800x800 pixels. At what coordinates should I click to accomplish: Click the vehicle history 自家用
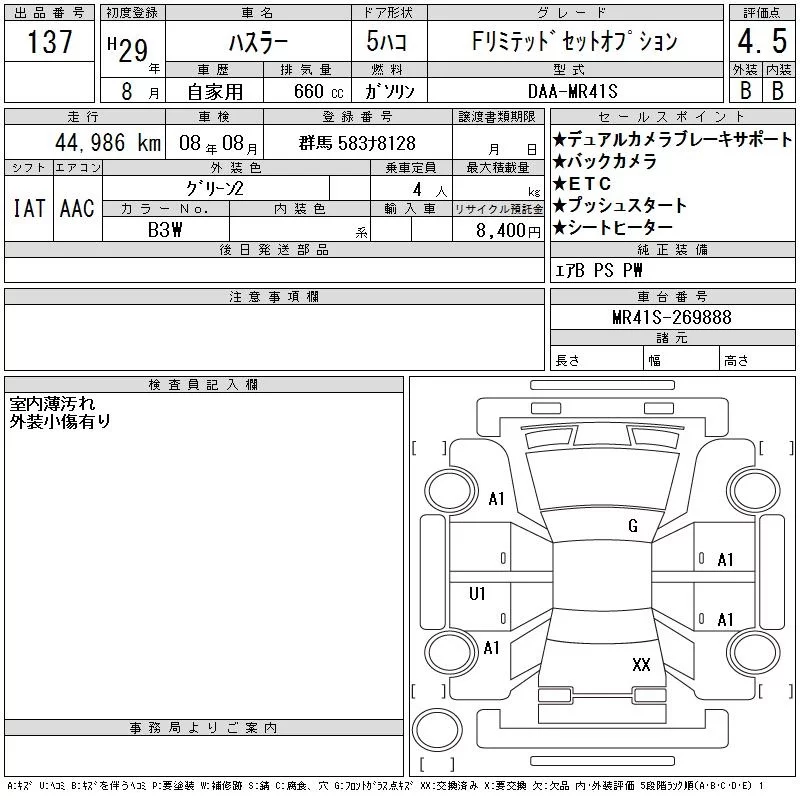point(215,92)
